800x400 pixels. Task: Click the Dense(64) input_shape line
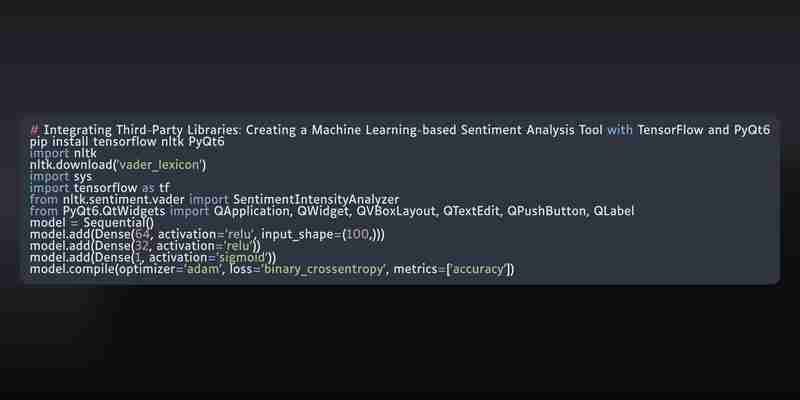[207, 235]
